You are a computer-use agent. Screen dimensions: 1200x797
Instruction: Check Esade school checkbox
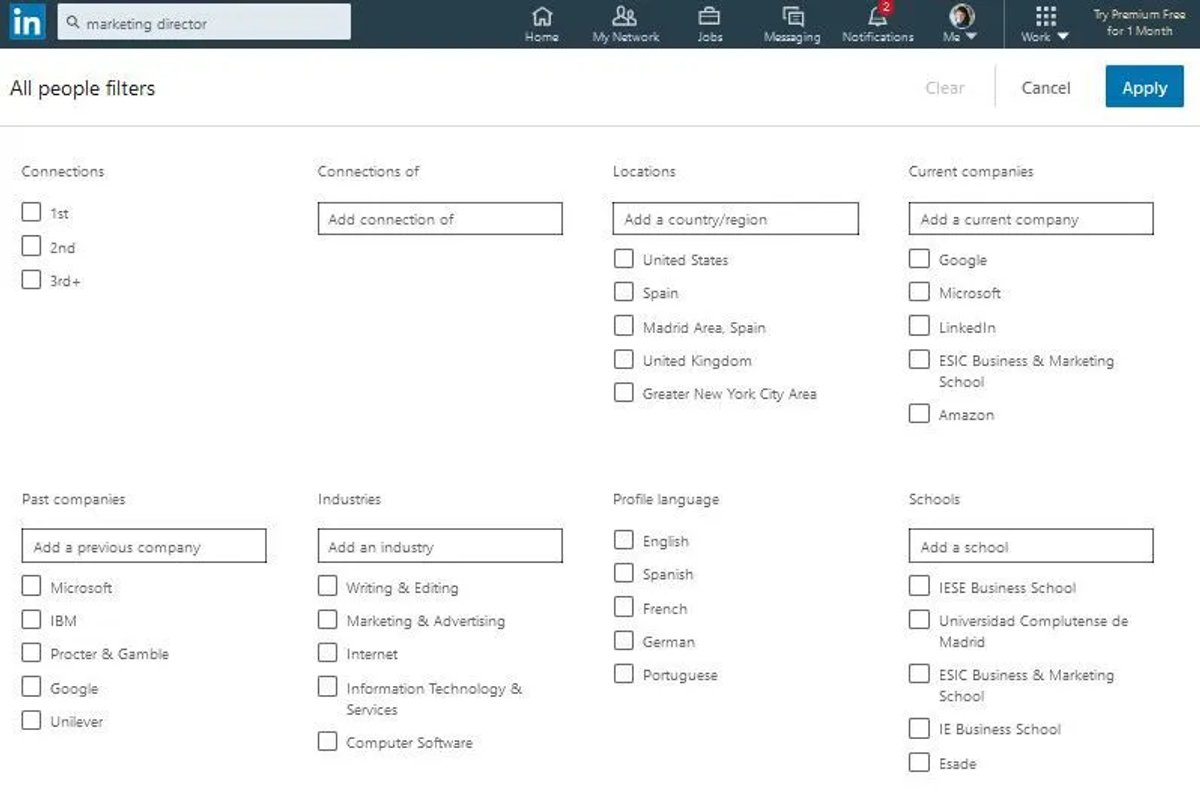[919, 762]
